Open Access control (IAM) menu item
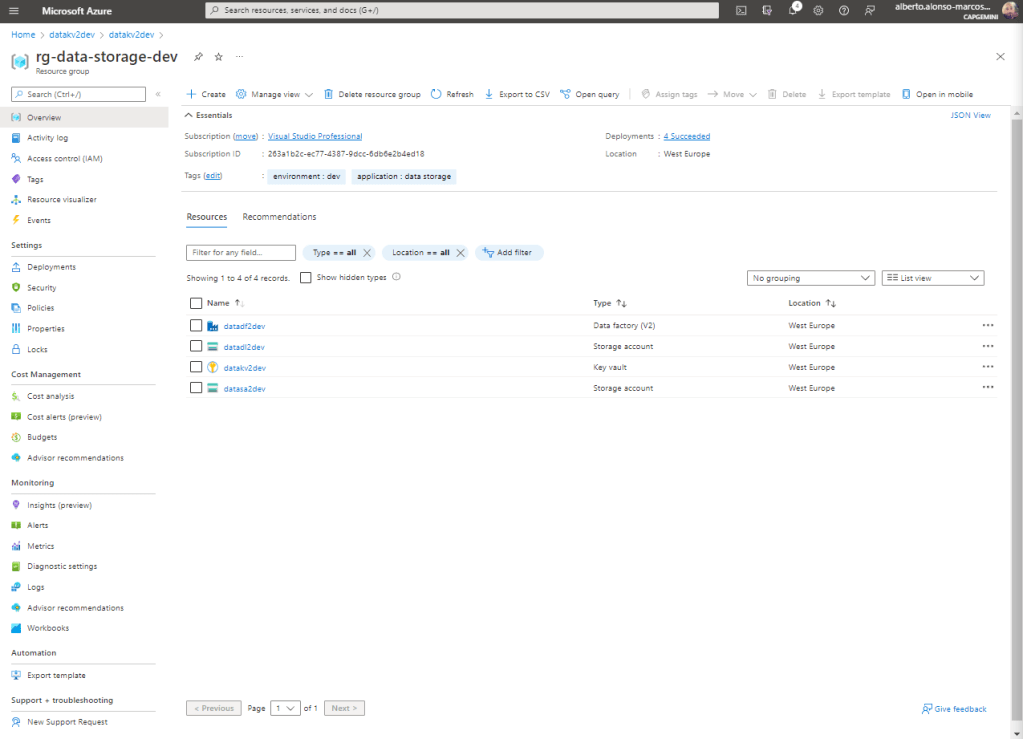The width and height of the screenshot is (1023, 739). click(x=64, y=158)
